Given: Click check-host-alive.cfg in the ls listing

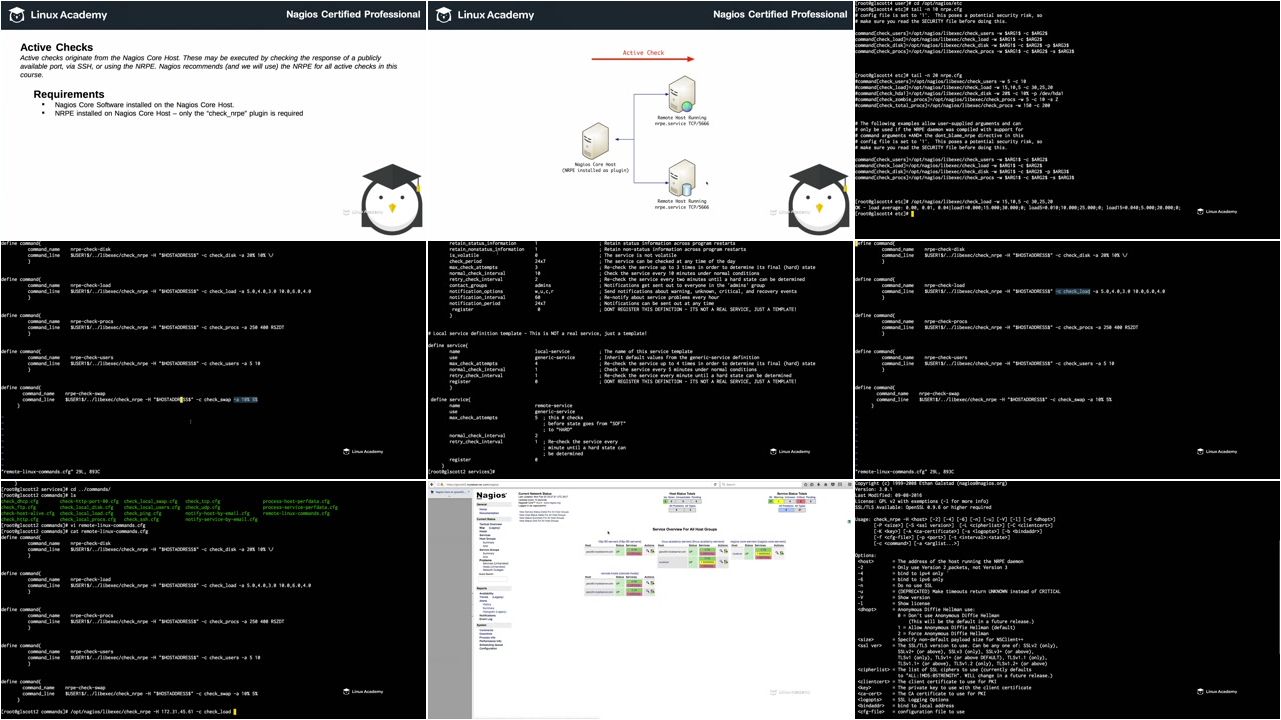Looking at the screenshot, I should [29, 513].
